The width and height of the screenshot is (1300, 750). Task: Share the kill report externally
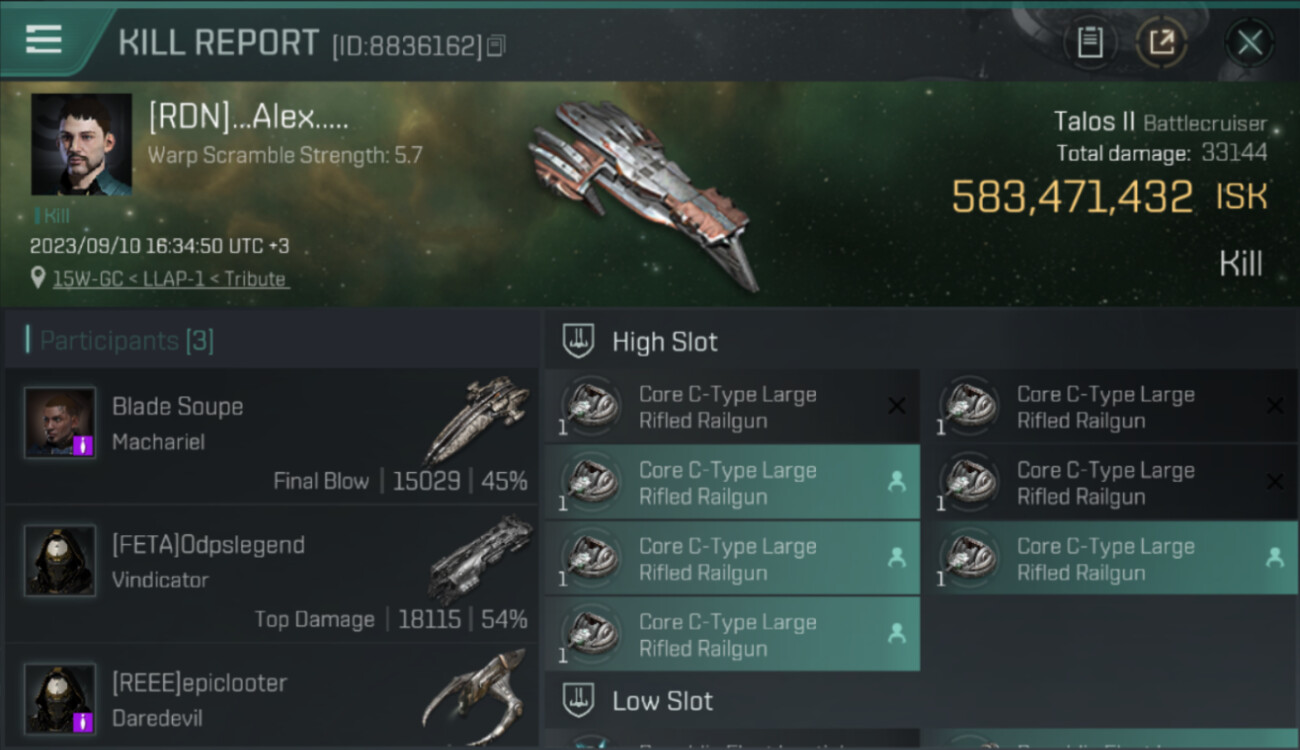[1161, 43]
